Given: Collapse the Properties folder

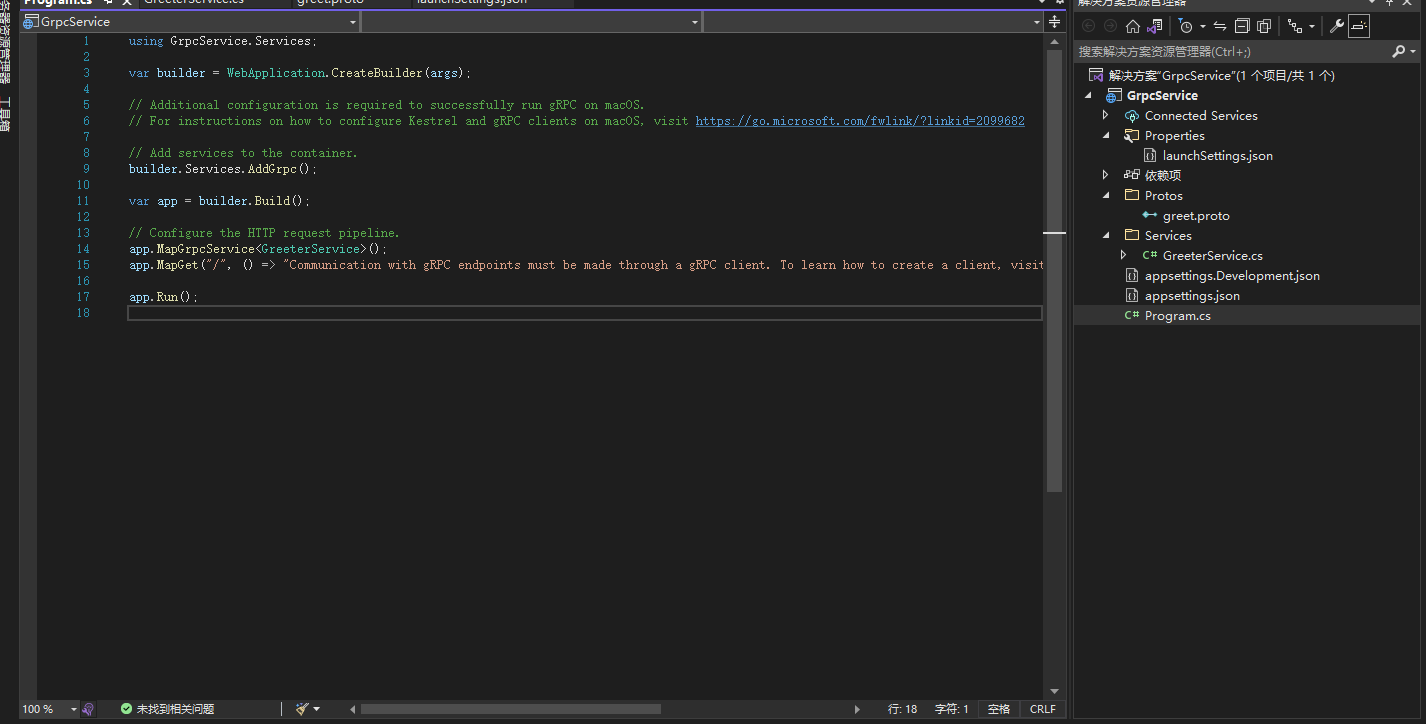Looking at the screenshot, I should 1106,136.
